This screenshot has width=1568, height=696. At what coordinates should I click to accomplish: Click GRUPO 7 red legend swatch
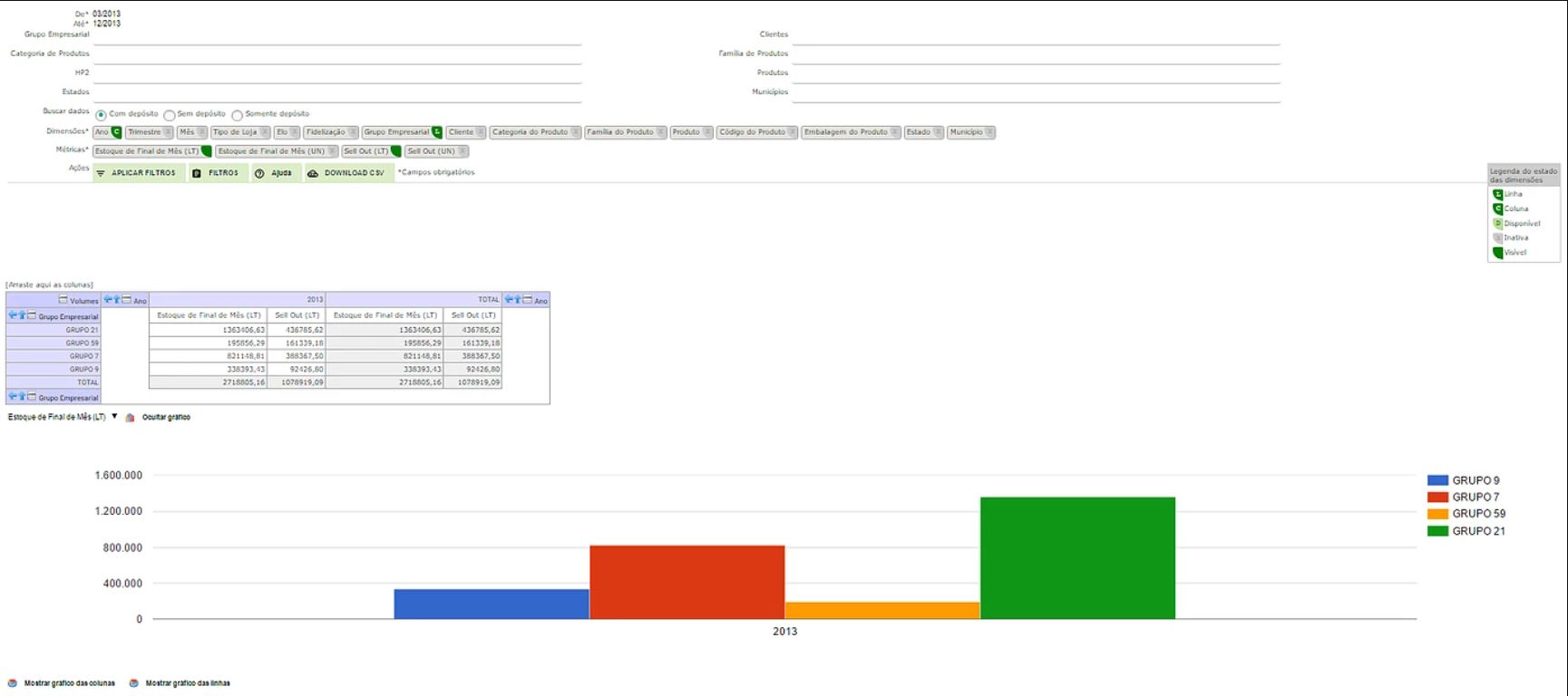[x=1437, y=497]
